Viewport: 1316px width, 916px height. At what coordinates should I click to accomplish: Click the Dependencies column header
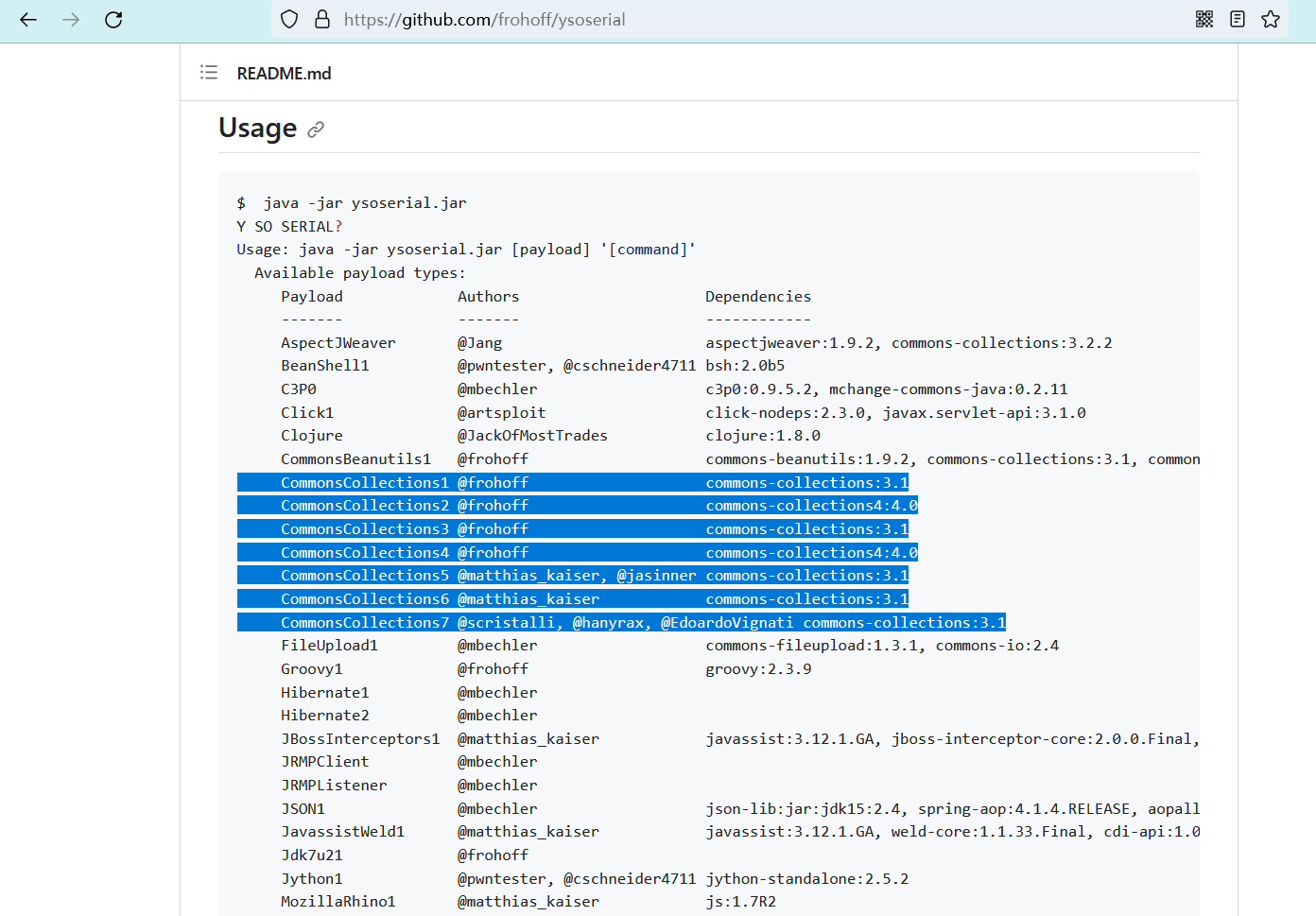click(757, 297)
